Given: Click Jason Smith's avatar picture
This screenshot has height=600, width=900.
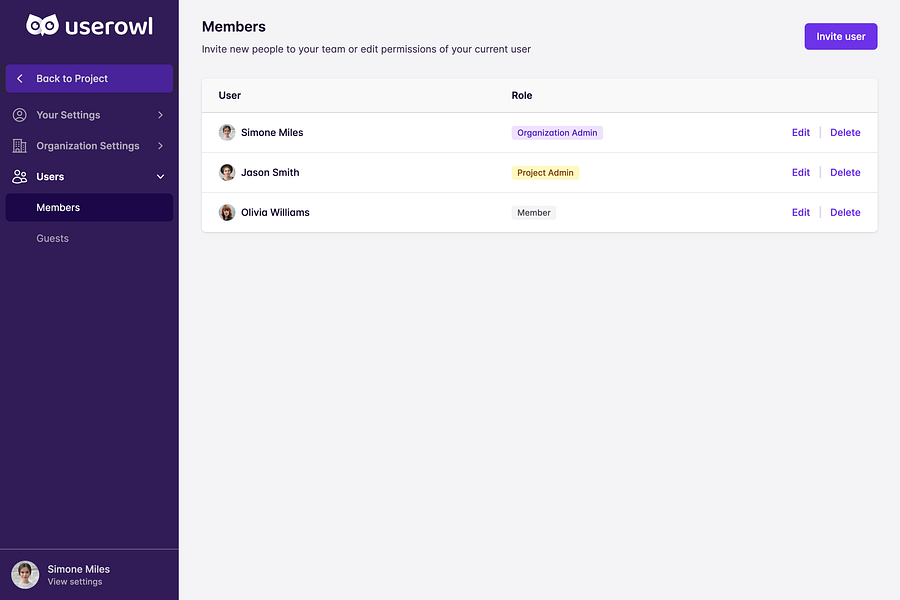Looking at the screenshot, I should click(227, 172).
